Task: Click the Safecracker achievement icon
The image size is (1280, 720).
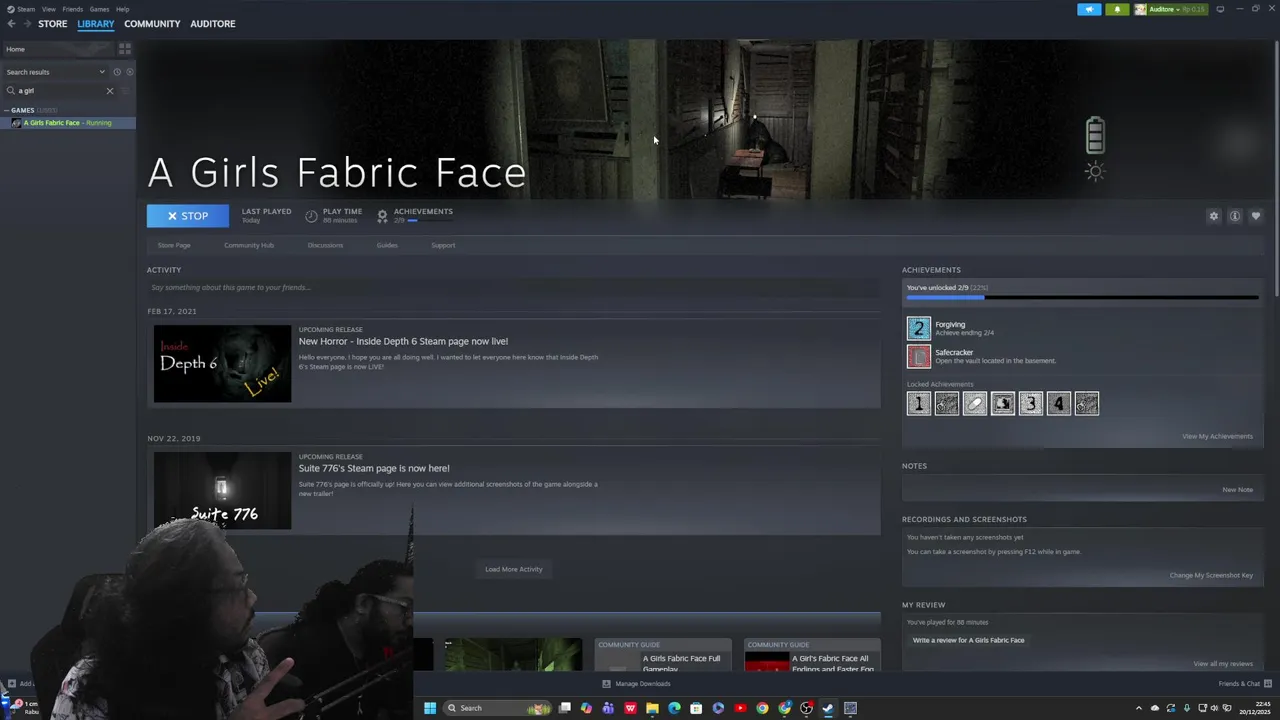Action: coord(918,356)
